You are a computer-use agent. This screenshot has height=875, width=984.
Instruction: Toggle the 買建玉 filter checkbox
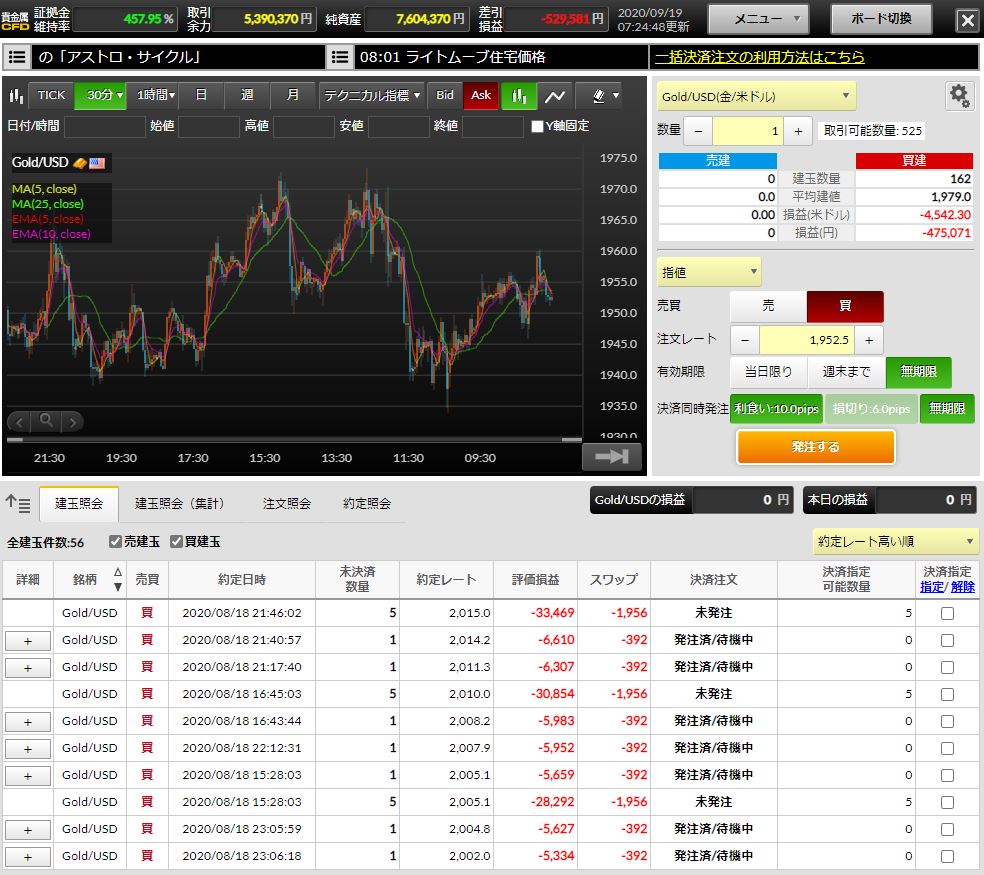click(176, 541)
